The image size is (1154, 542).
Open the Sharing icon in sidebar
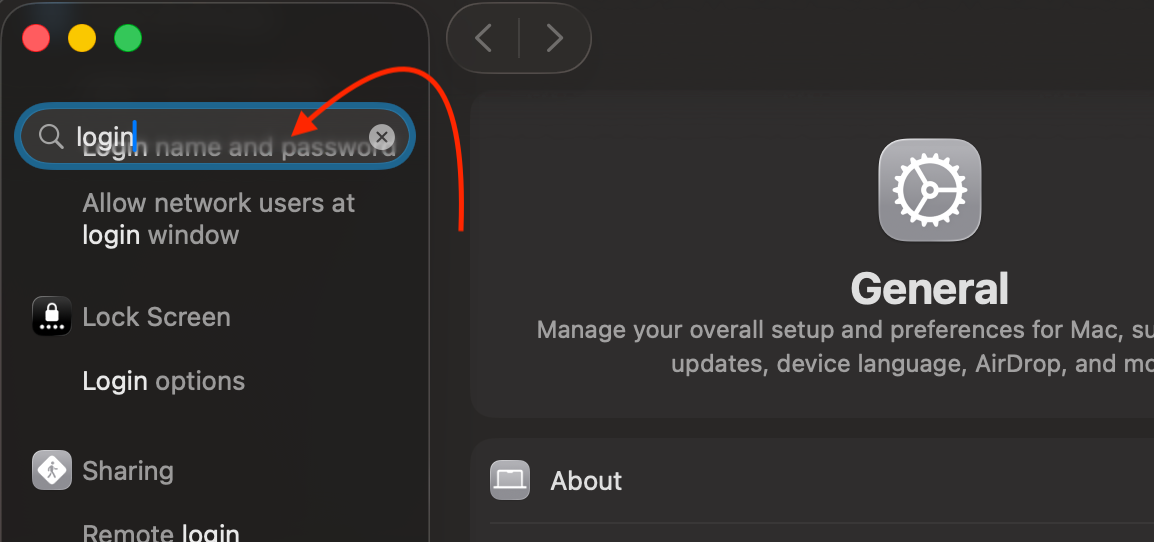coord(52,471)
